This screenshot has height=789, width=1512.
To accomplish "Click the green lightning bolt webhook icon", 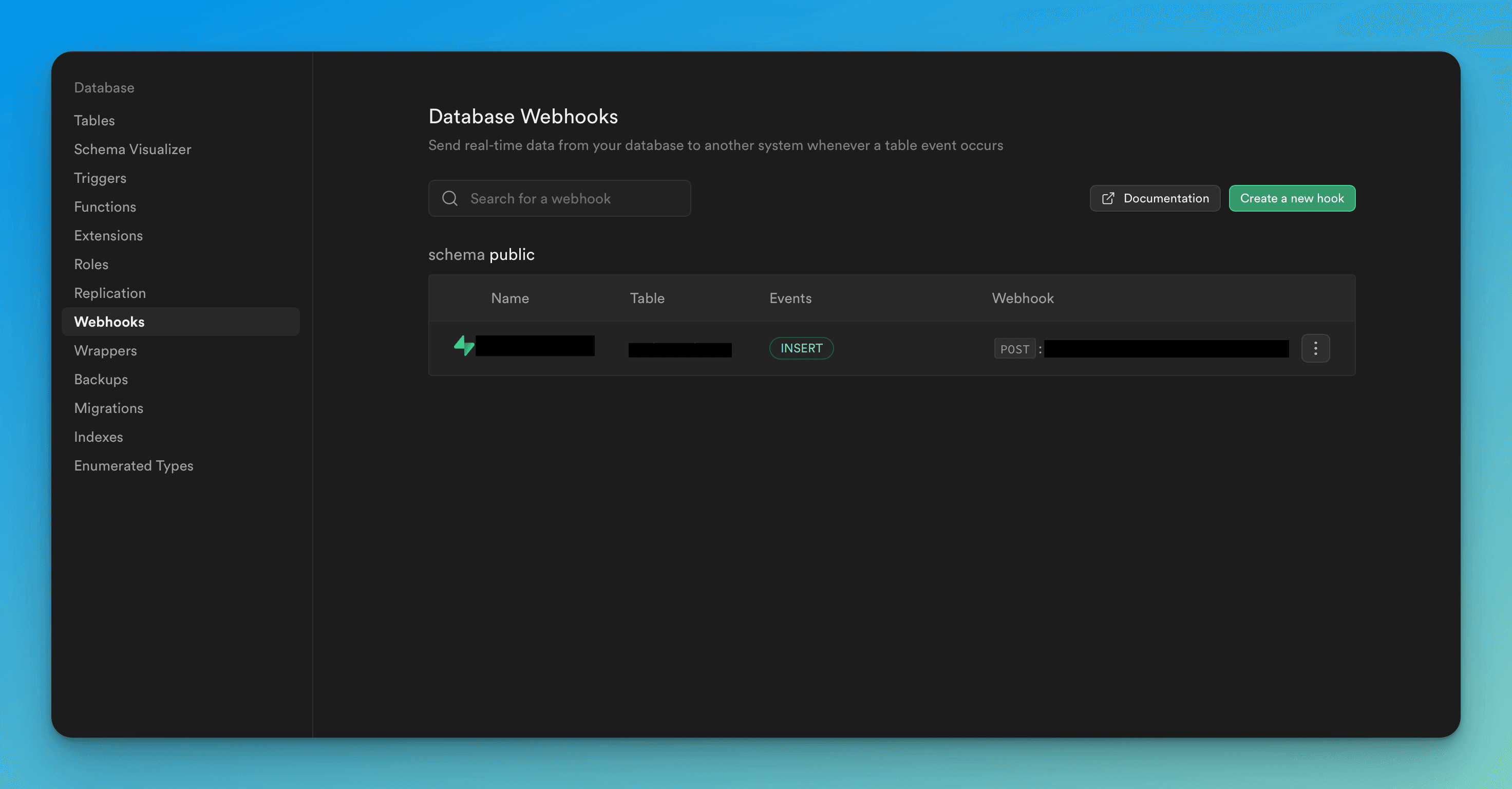I will coord(464,346).
